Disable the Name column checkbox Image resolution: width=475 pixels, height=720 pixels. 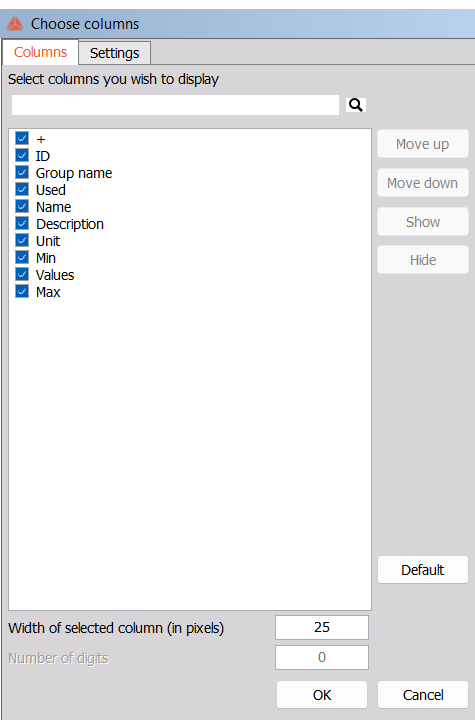22,206
